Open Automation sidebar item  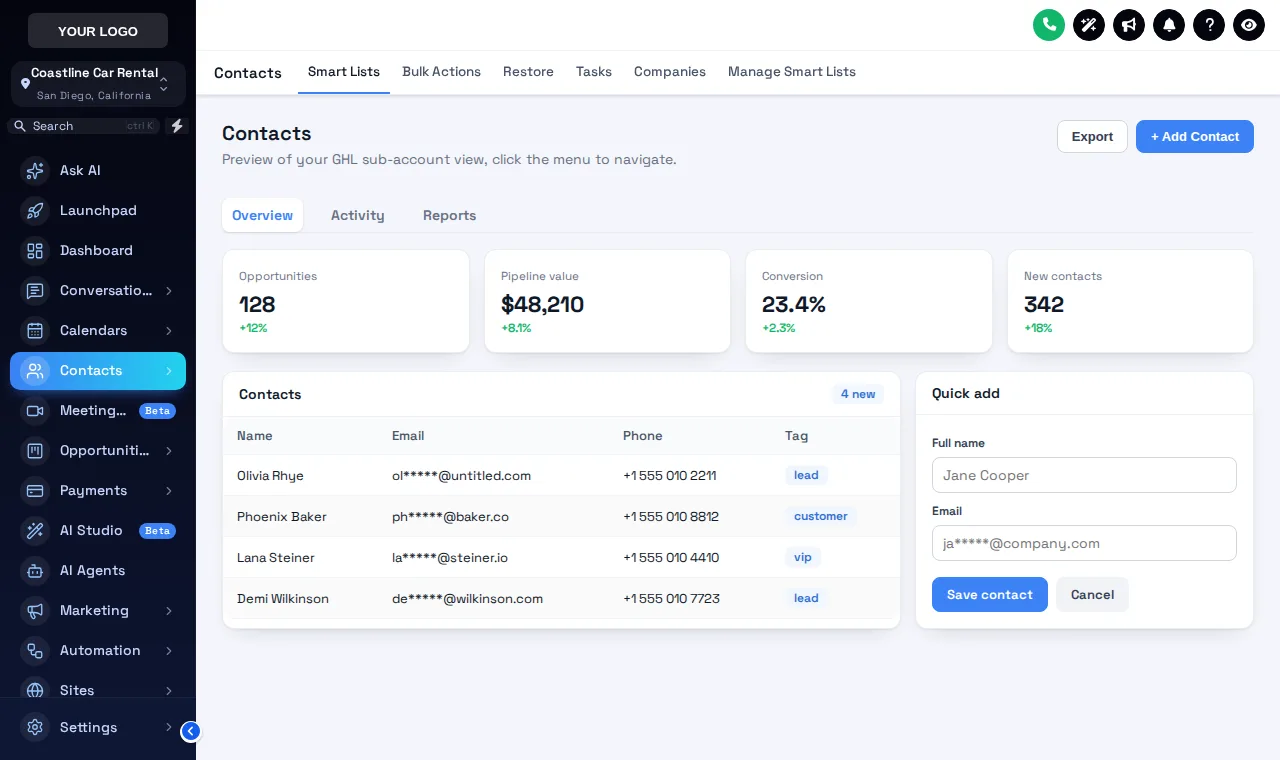tap(98, 650)
